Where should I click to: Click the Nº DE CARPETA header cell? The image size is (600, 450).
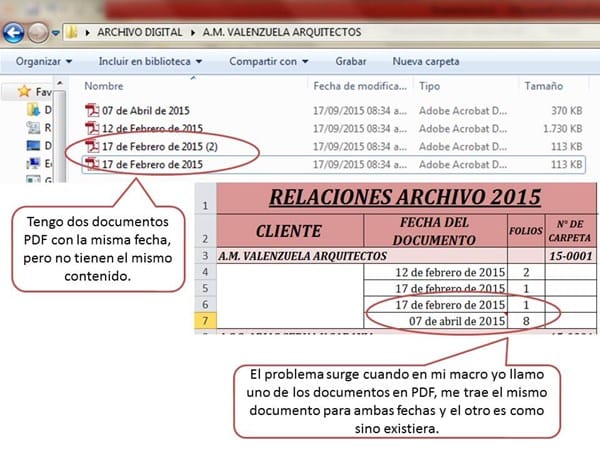tap(570, 231)
